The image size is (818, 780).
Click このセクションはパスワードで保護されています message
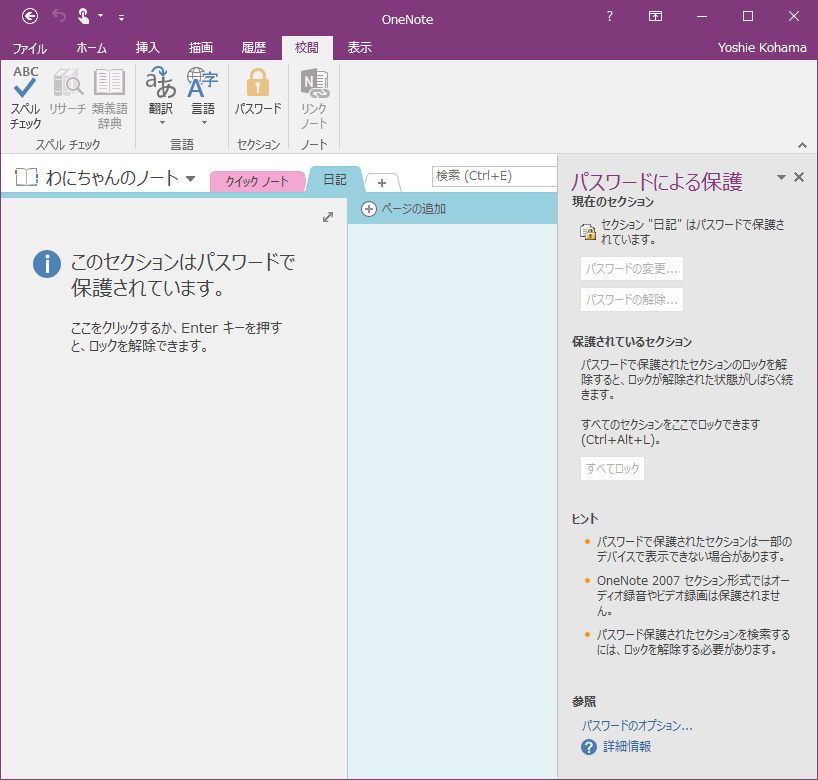click(183, 274)
